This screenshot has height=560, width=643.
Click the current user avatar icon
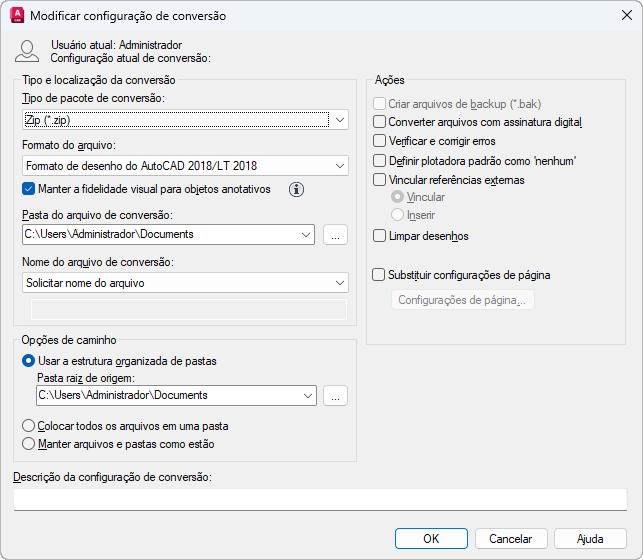click(28, 52)
